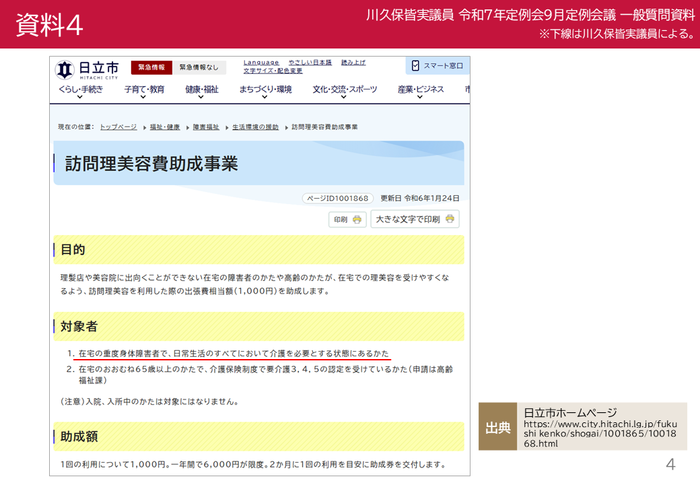This screenshot has height=485, width=700.
Task: Open 文字サイズ・配色変更 link
Action: [x=273, y=71]
